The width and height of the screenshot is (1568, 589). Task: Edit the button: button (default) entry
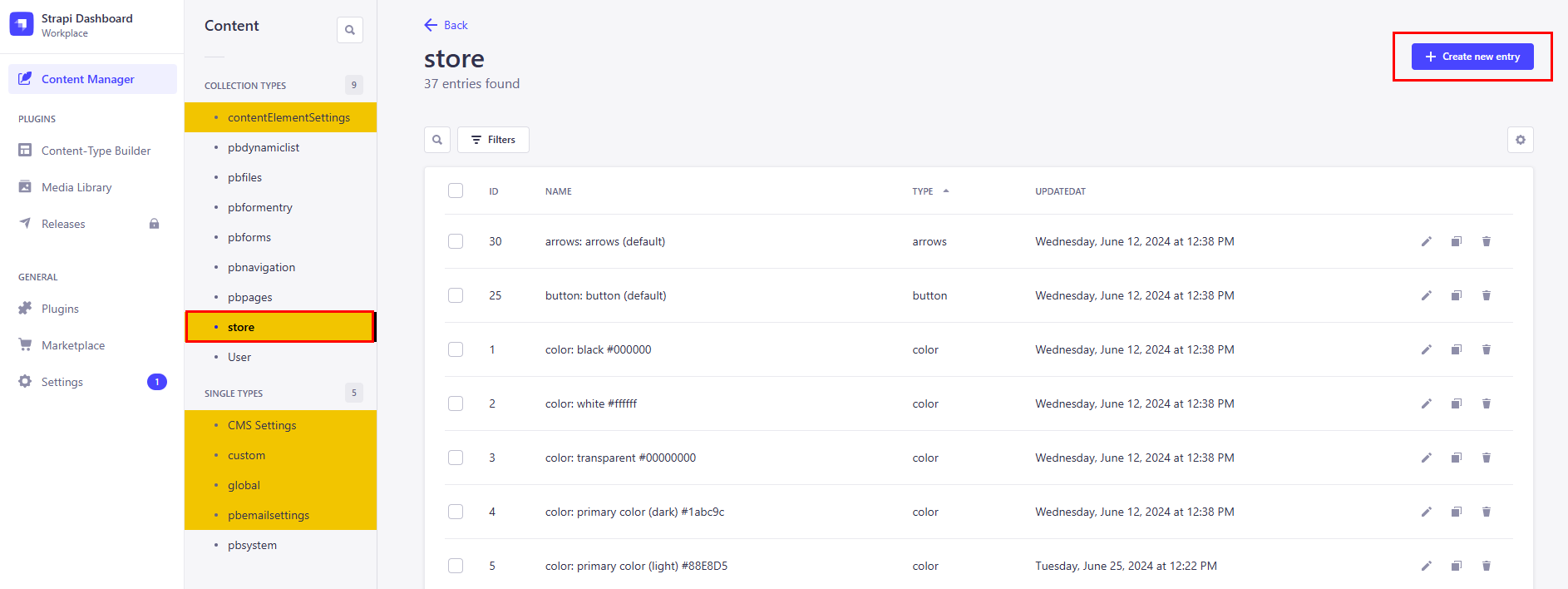[1427, 295]
